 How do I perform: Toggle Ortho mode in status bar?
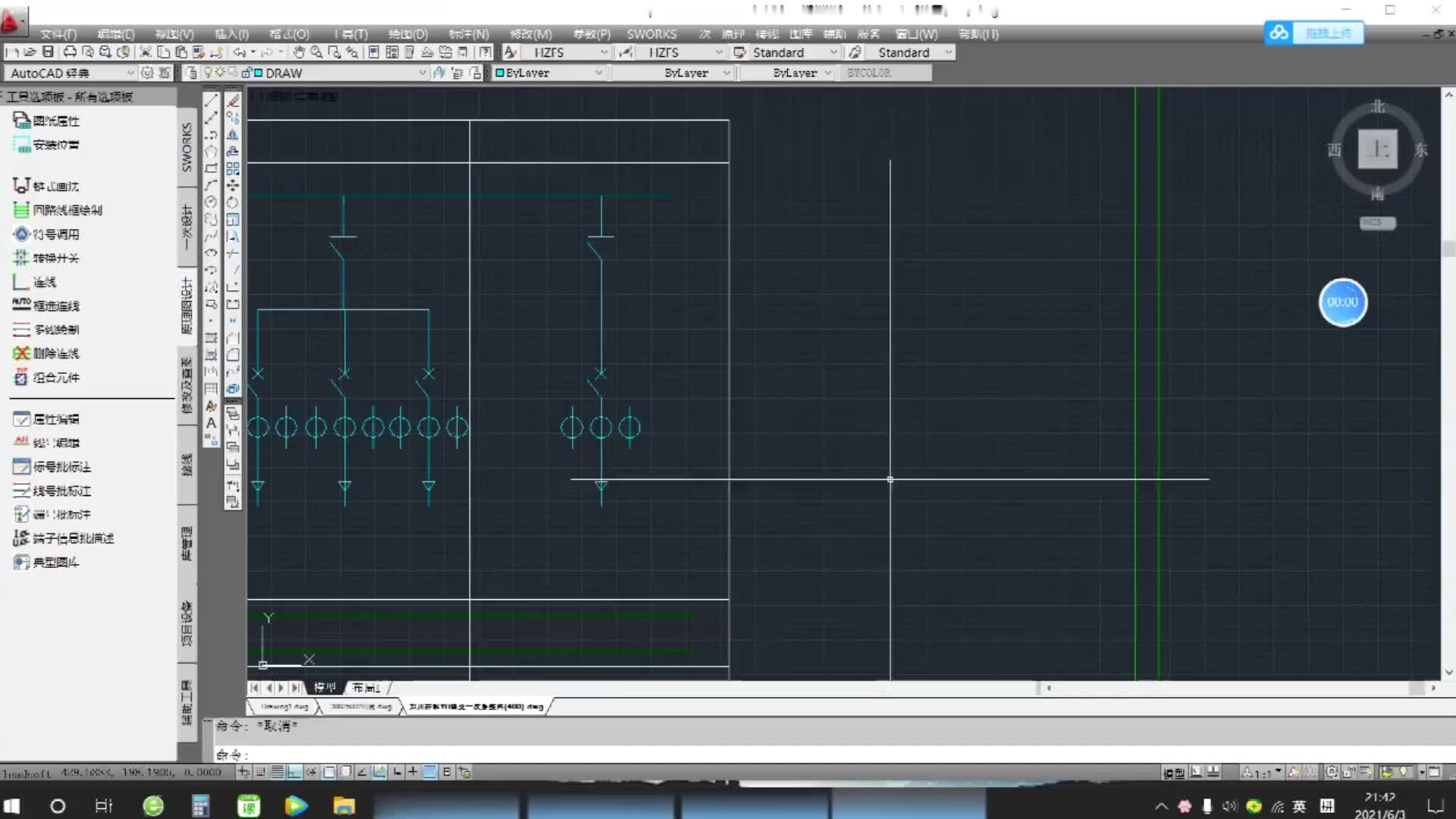pos(294,772)
